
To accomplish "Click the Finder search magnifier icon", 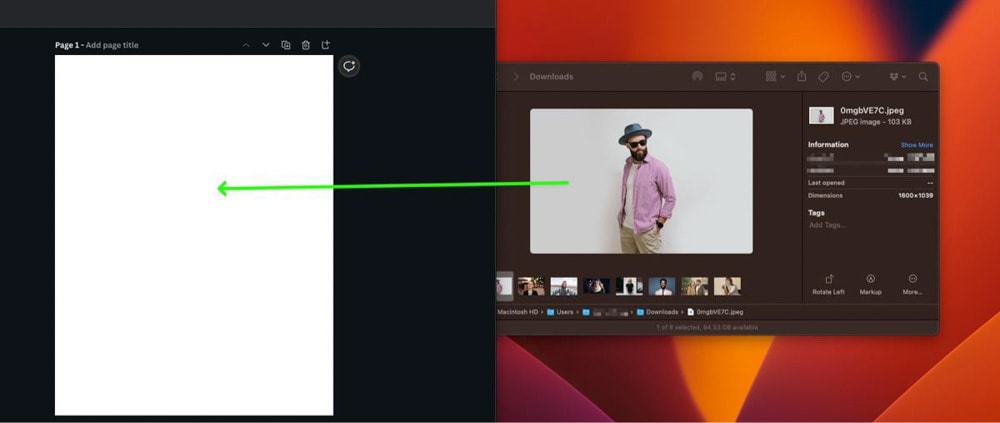I will click(x=923, y=77).
